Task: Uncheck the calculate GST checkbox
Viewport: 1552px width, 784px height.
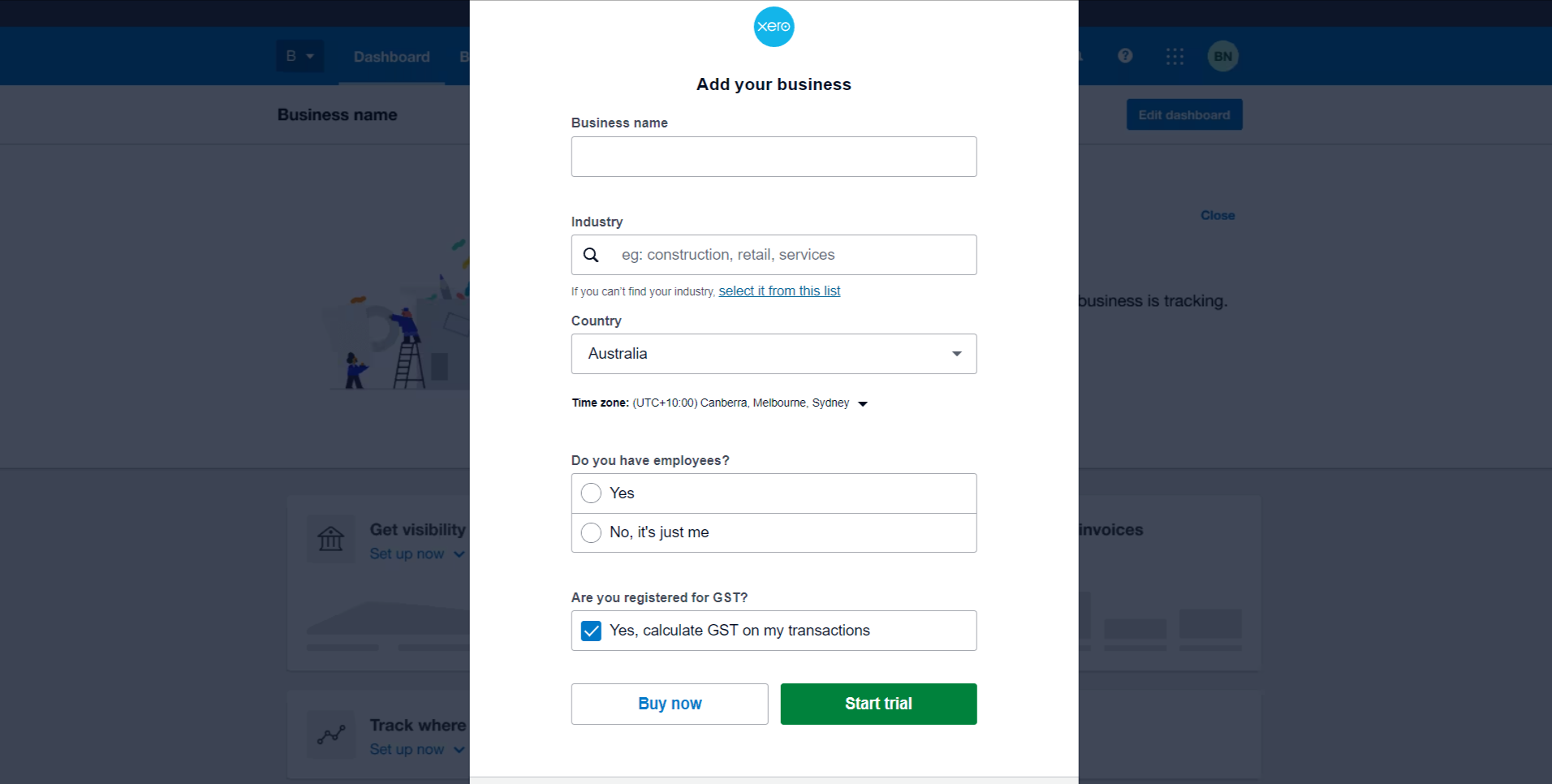Action: pos(592,631)
